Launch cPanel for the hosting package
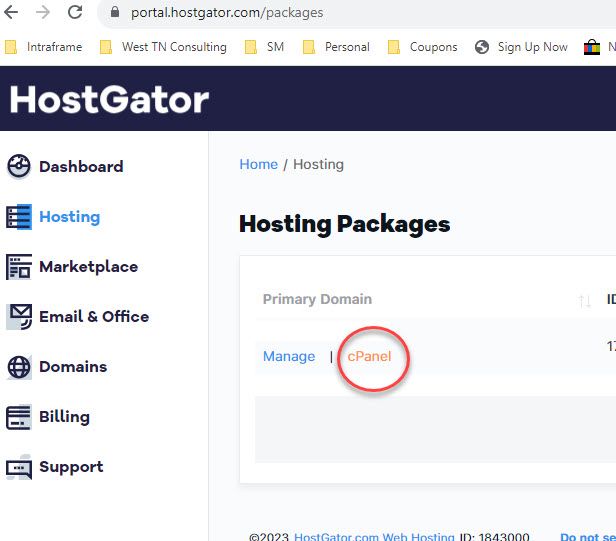Viewport: 616px width, 541px height. pos(369,356)
